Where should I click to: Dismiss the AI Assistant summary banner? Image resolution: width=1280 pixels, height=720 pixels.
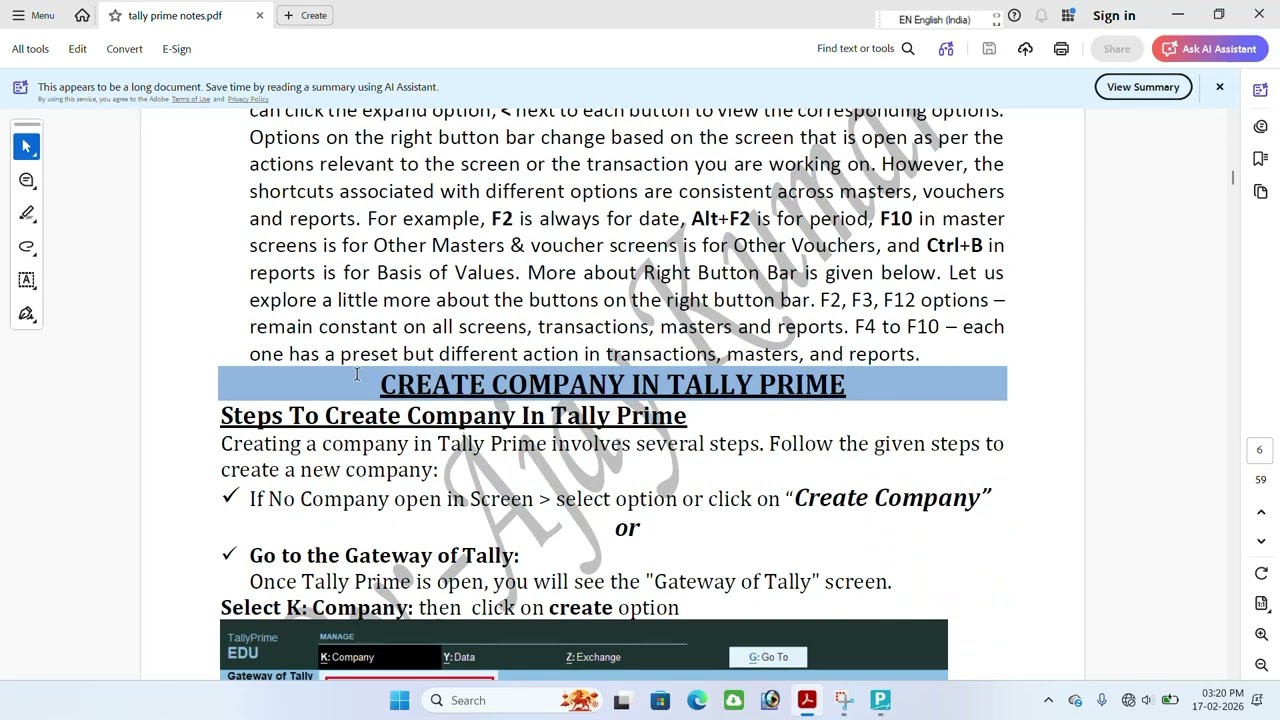1220,87
